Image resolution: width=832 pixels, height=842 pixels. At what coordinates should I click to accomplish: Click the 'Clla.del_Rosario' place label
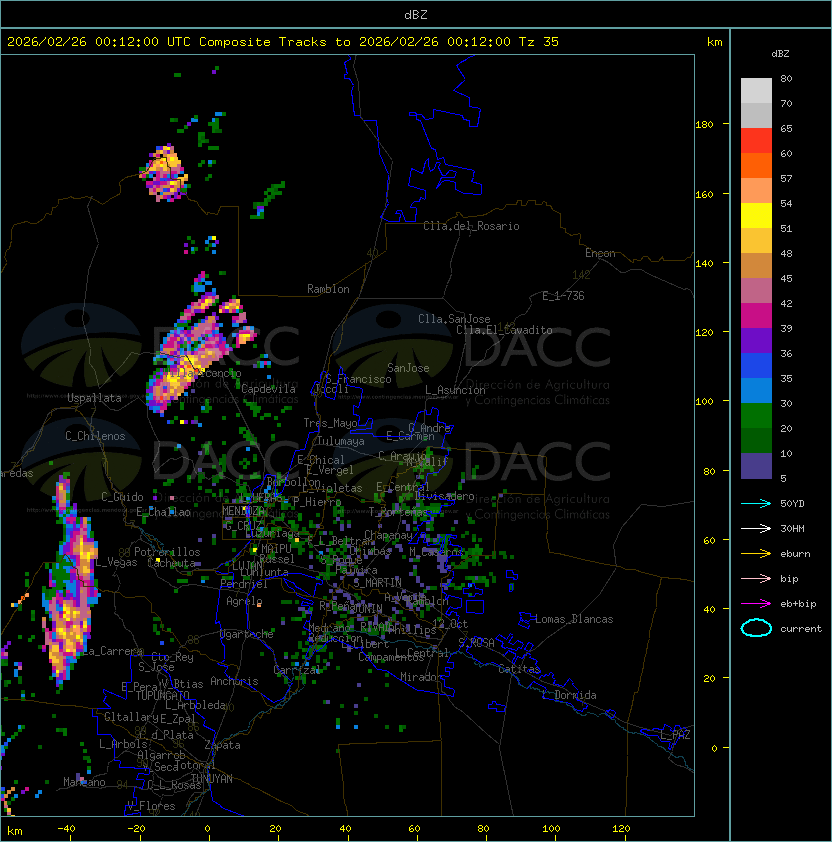coord(471,226)
